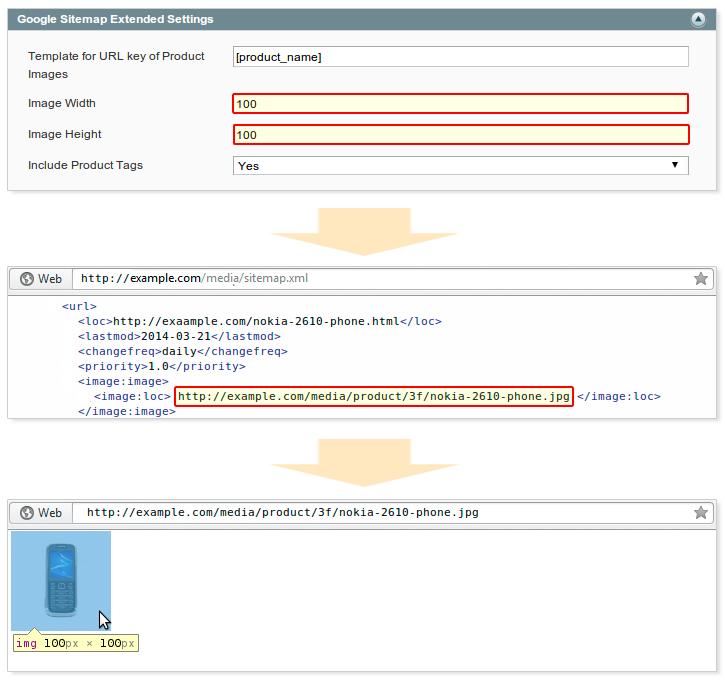Open the Include Product Tags dropdown
Screen dimensions: 725x680
460,165
